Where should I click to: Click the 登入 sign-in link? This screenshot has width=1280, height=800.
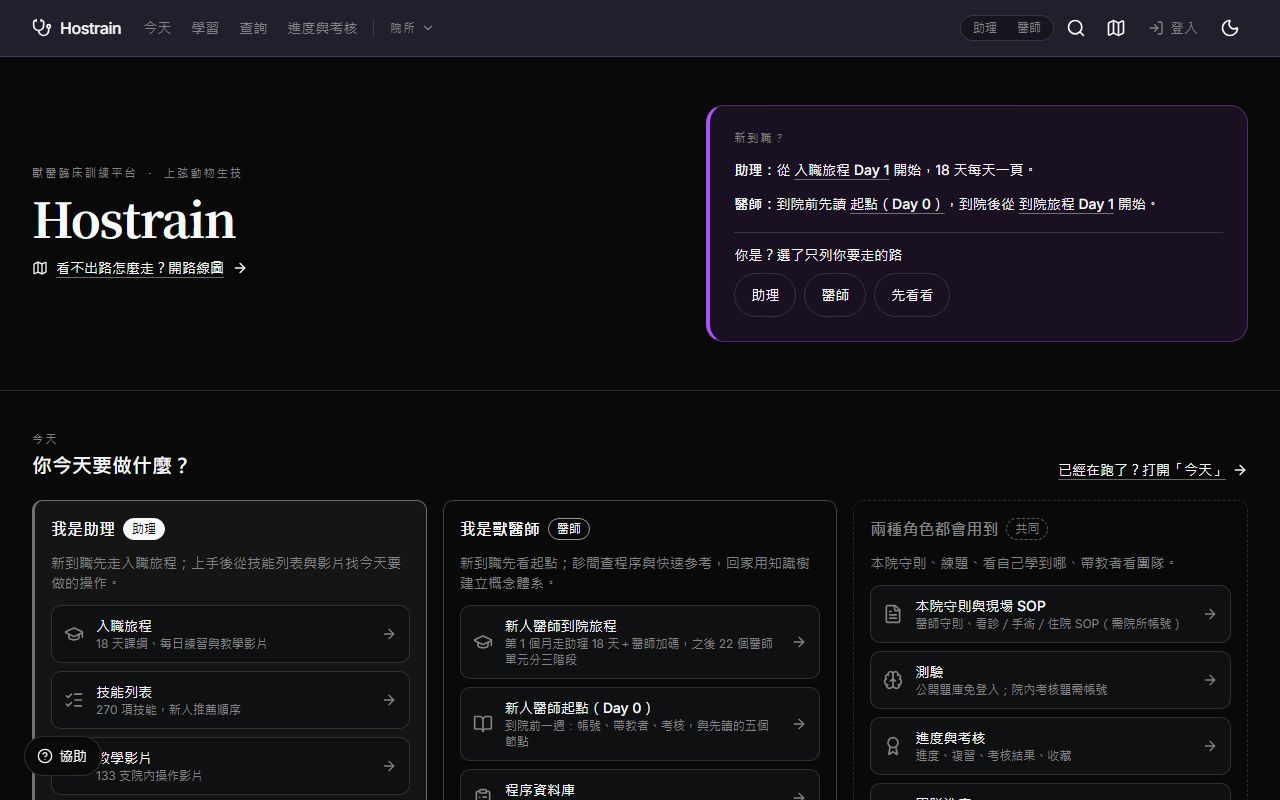click(x=1173, y=28)
